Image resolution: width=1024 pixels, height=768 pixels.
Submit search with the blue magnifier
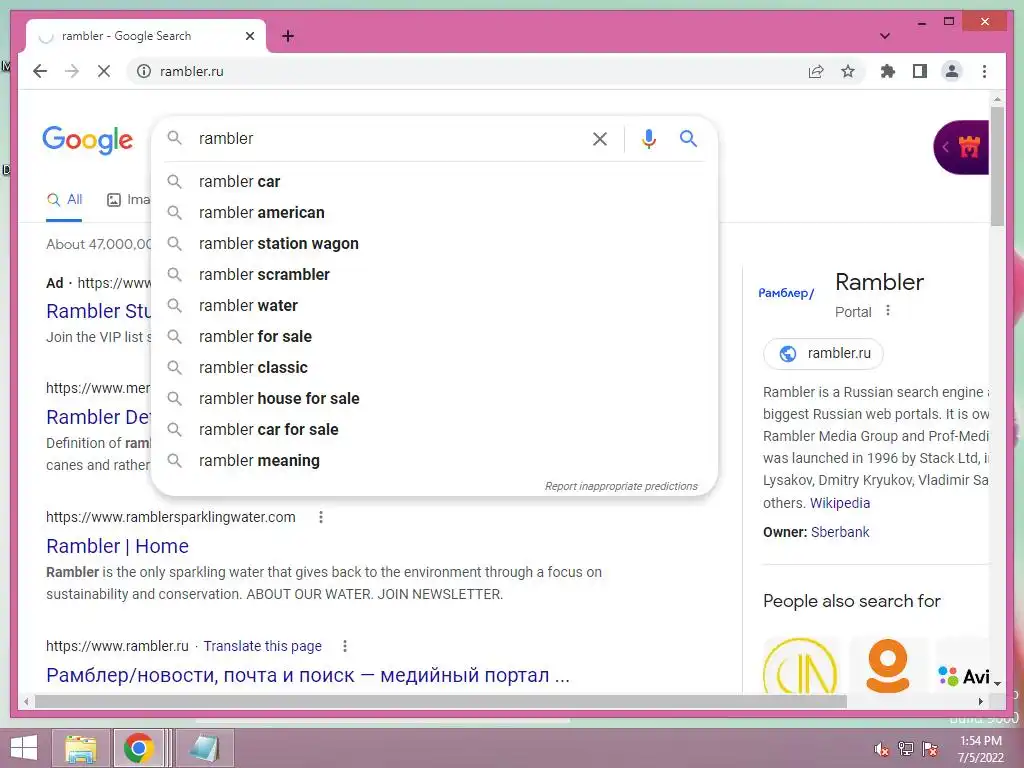point(688,138)
